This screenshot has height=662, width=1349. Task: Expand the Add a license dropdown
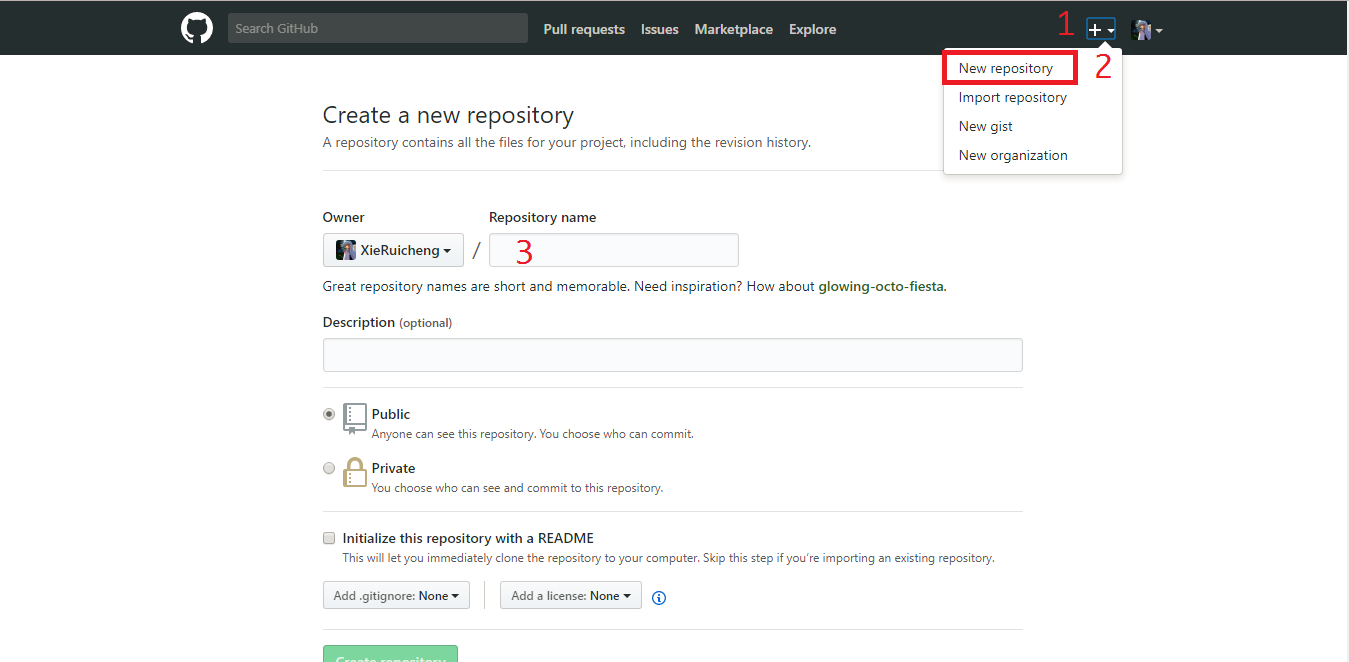571,596
